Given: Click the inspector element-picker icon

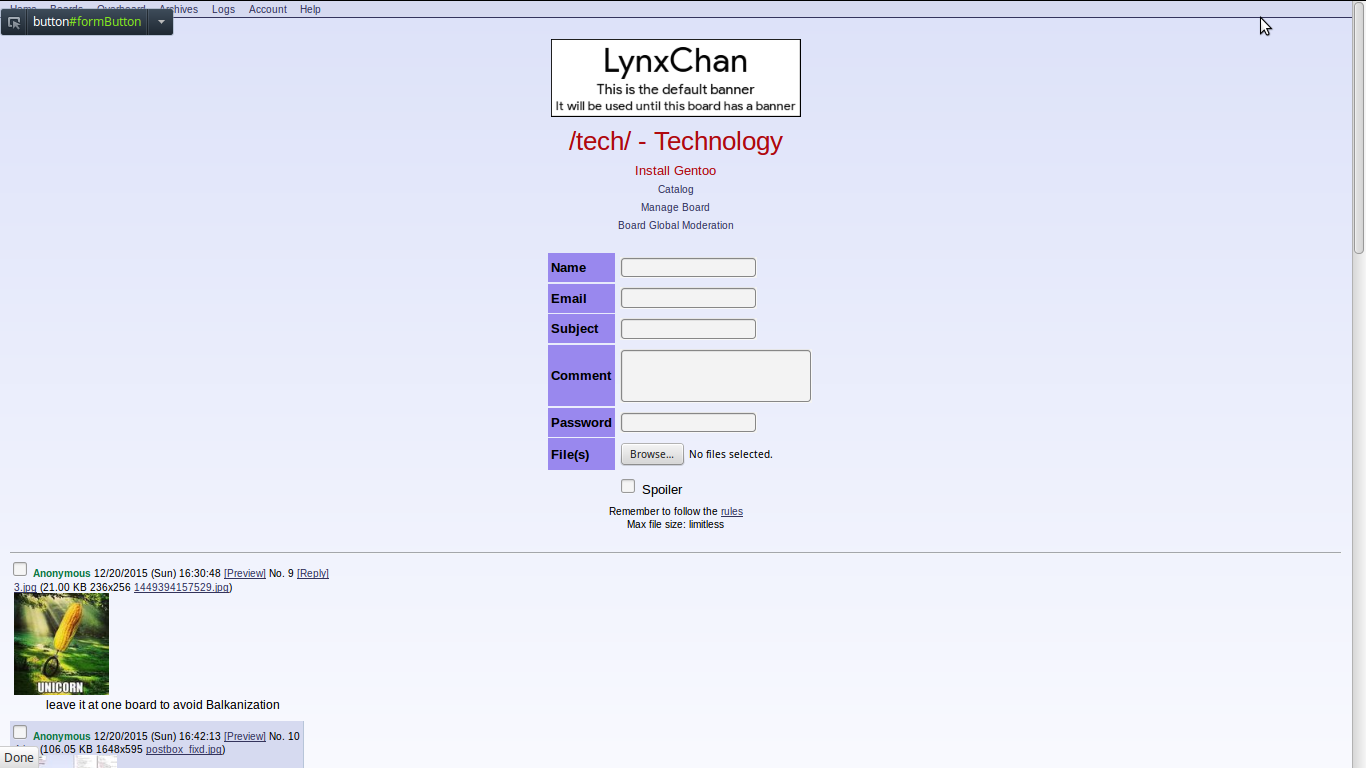Looking at the screenshot, I should click(14, 22).
